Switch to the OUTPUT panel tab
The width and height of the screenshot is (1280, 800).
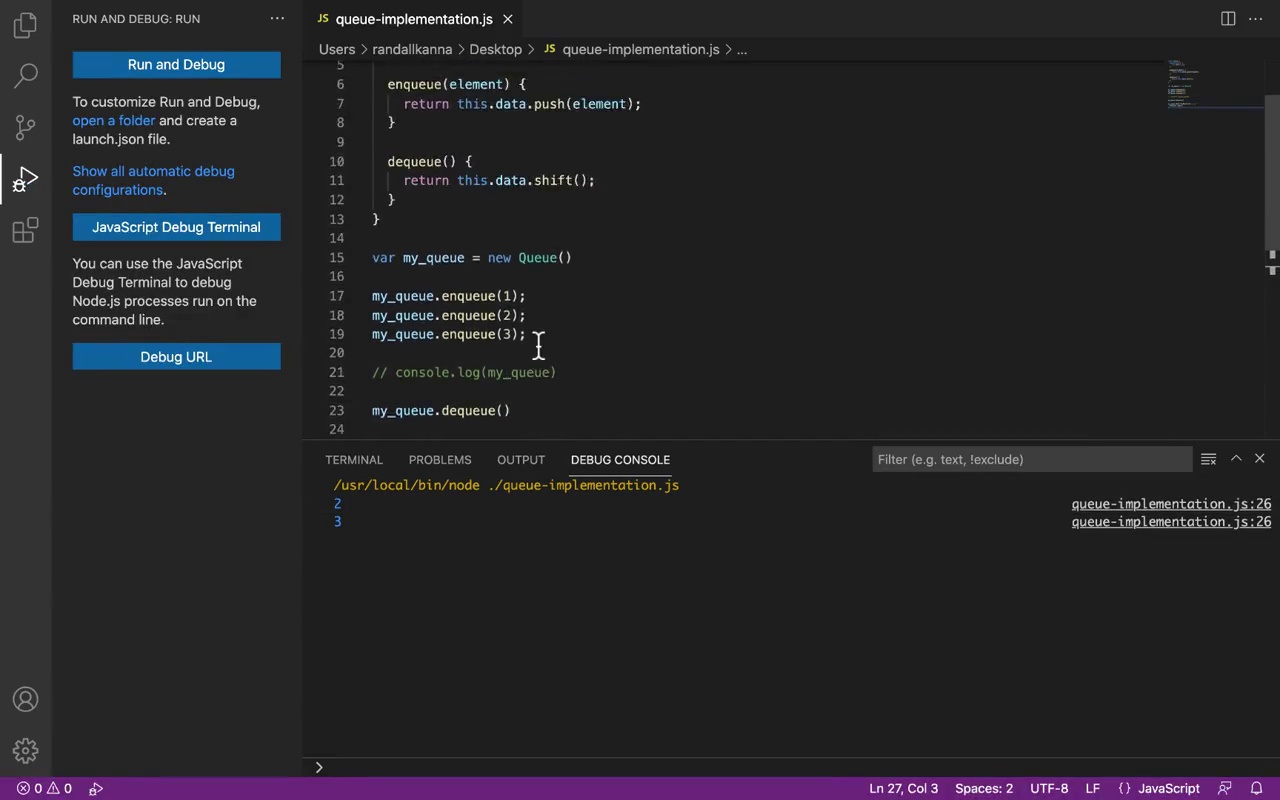click(521, 460)
